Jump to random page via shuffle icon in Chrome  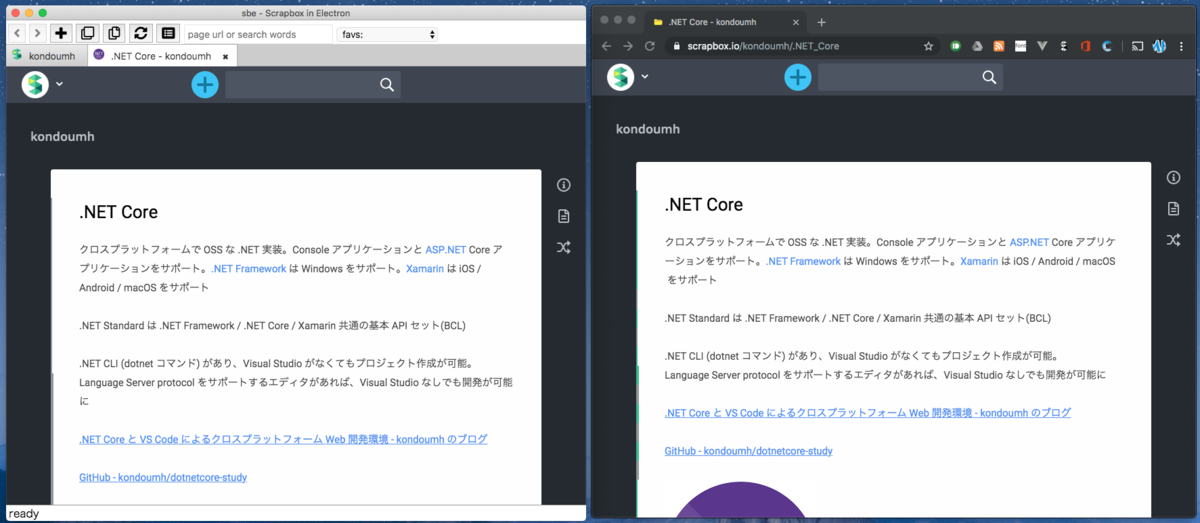[1174, 240]
